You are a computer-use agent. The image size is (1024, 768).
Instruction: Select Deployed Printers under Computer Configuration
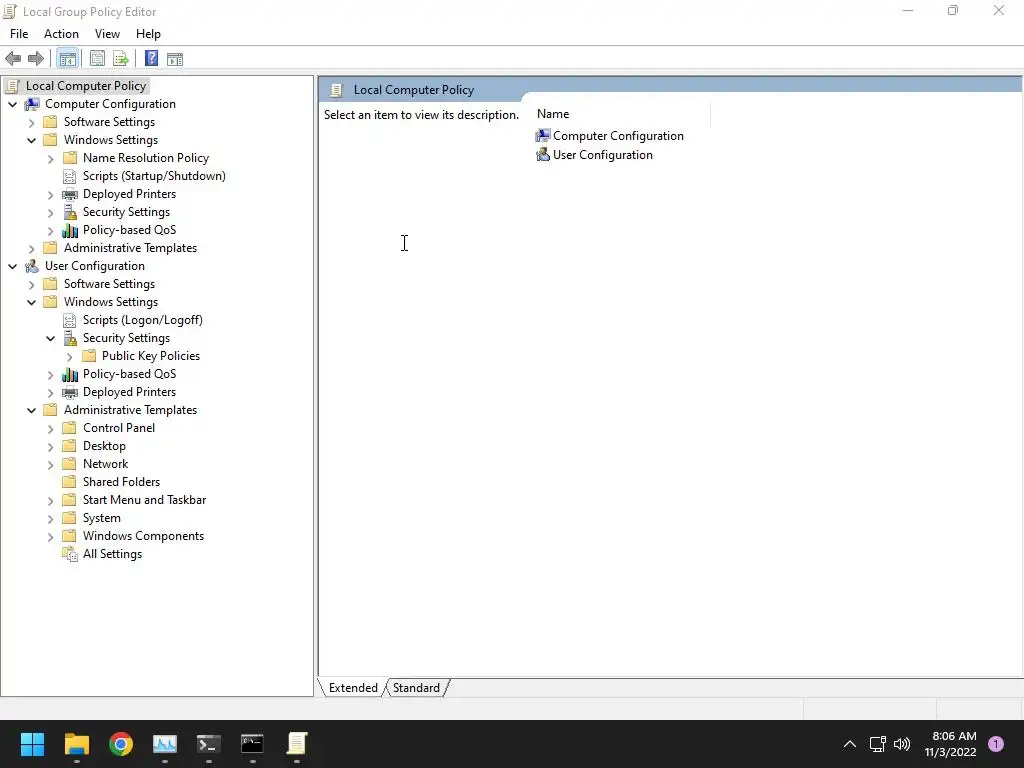(x=129, y=194)
